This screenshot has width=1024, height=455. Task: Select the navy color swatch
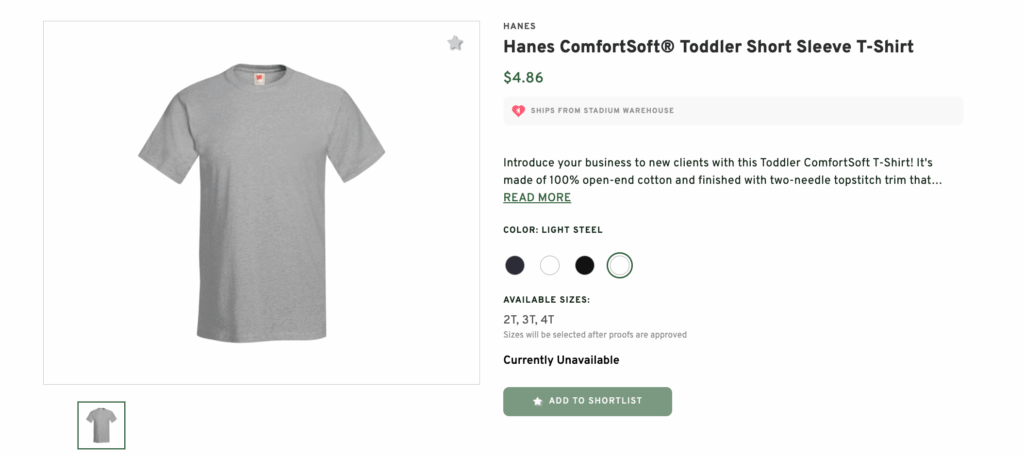515,265
